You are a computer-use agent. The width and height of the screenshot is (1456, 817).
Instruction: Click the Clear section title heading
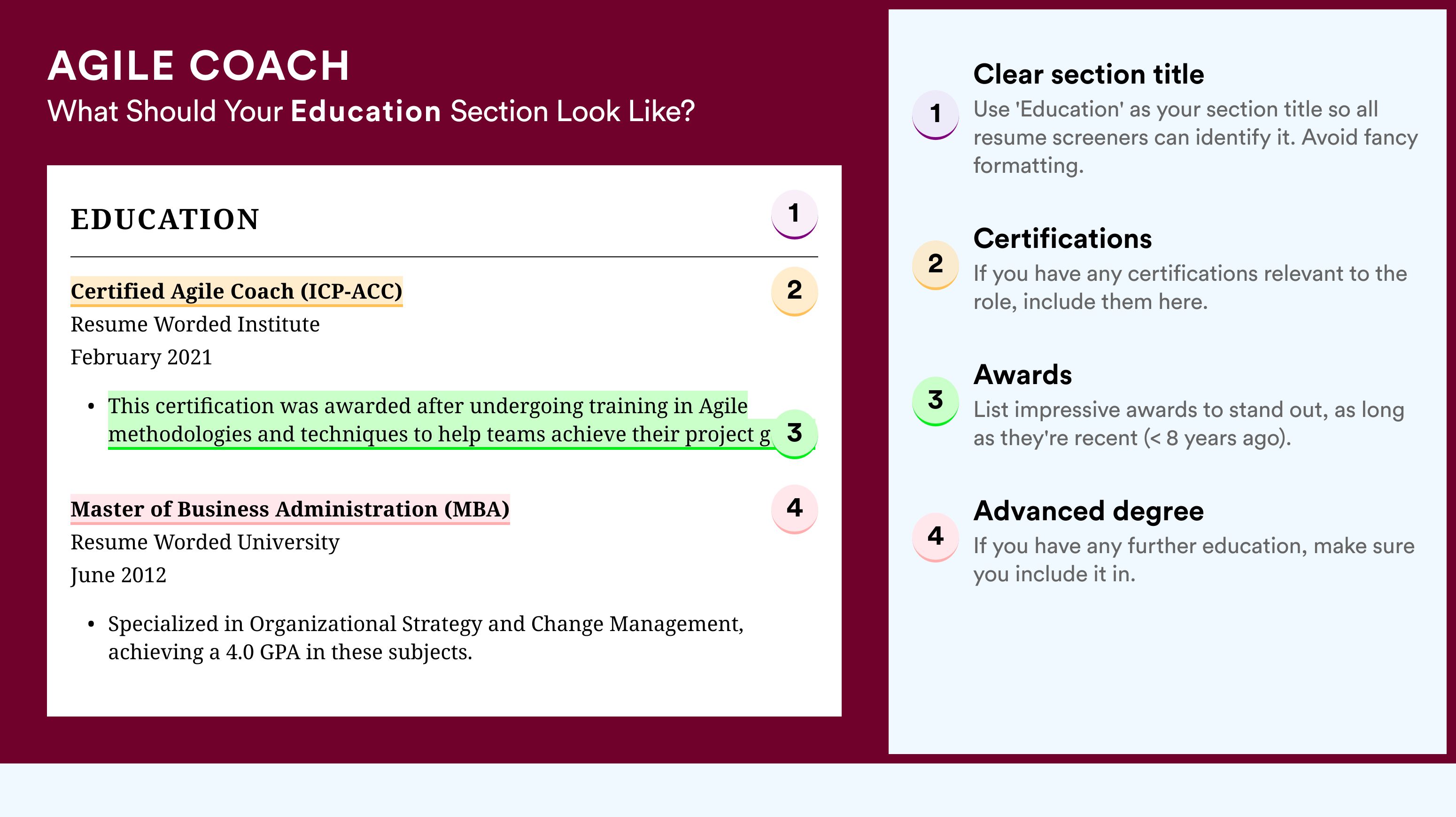pos(1088,75)
